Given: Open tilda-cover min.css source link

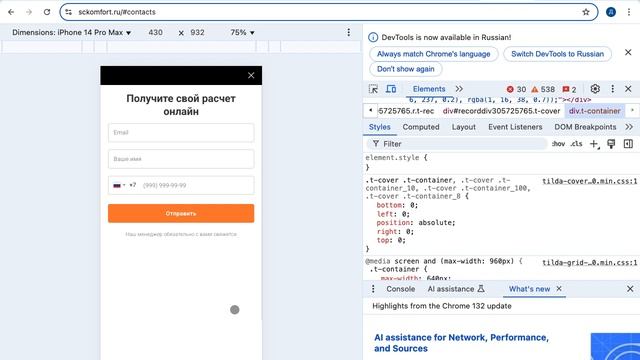Looking at the screenshot, I should point(590,181).
